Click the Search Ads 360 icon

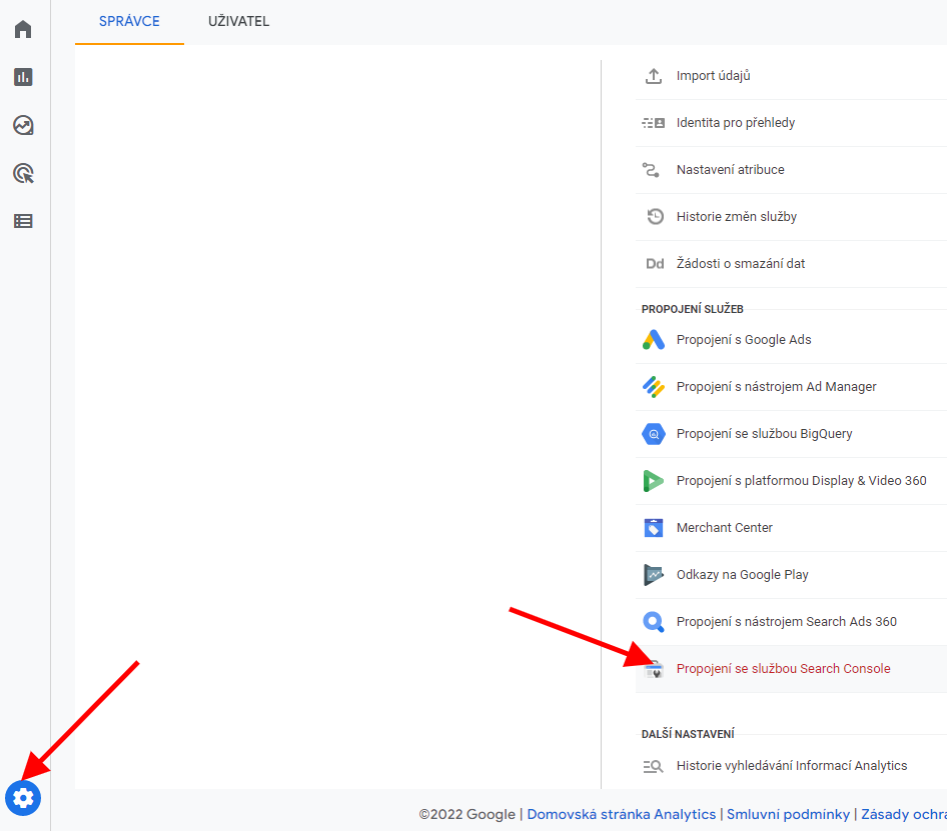click(x=653, y=622)
